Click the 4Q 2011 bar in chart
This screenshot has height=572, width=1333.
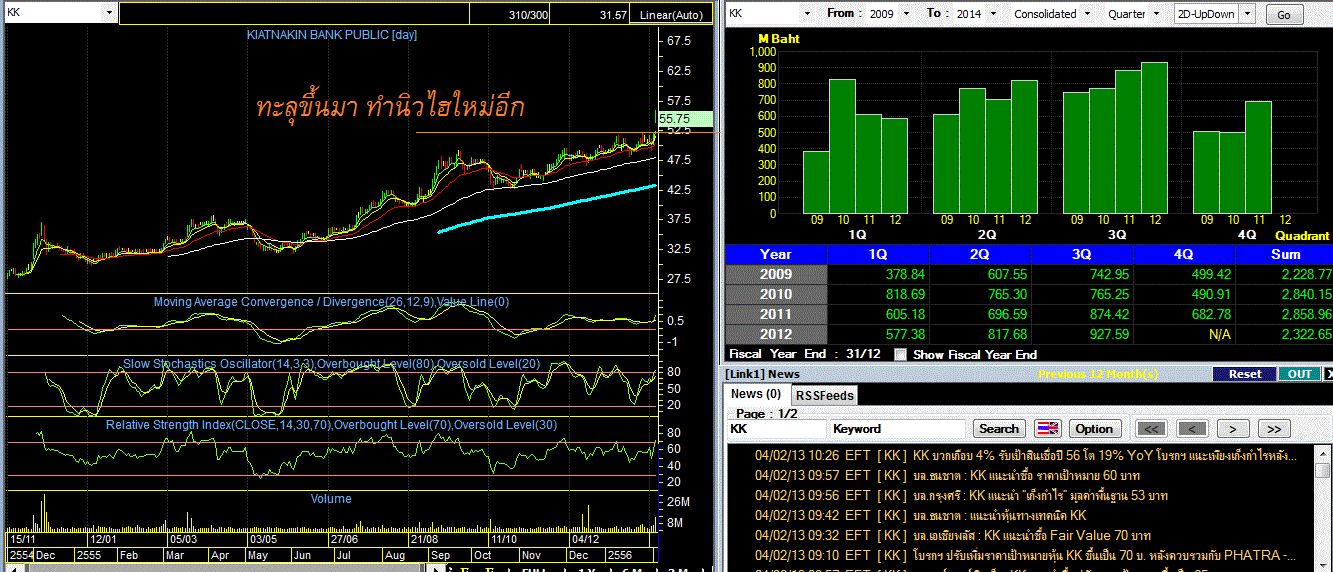1258,157
